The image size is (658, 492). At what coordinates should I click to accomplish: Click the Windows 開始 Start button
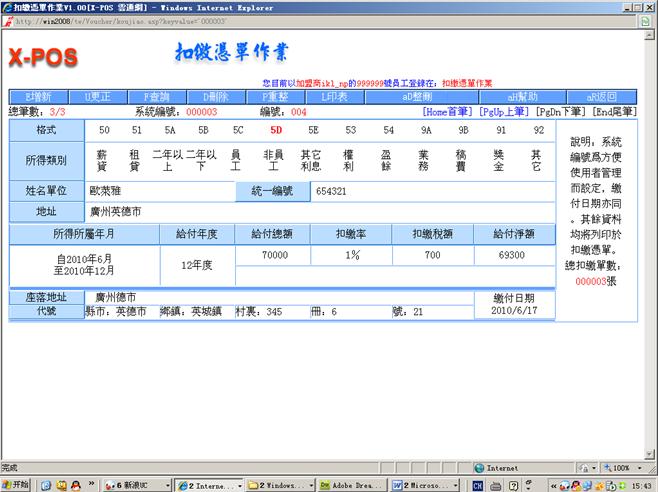pyautogui.click(x=17, y=484)
